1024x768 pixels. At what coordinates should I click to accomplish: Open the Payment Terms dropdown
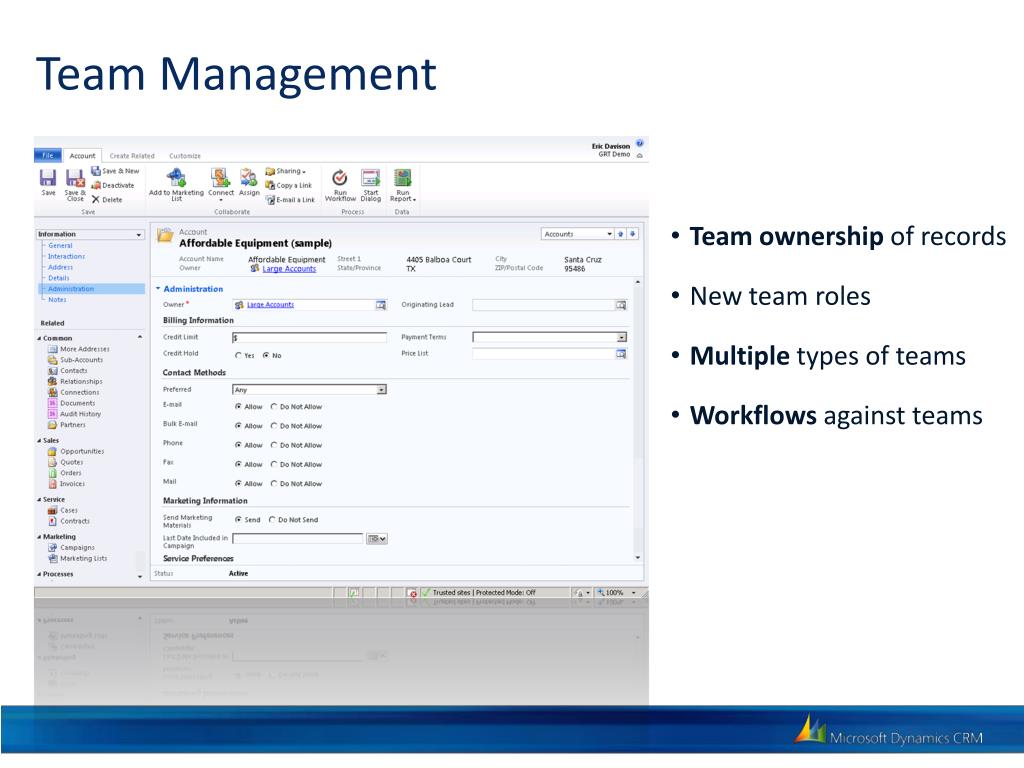pos(622,338)
